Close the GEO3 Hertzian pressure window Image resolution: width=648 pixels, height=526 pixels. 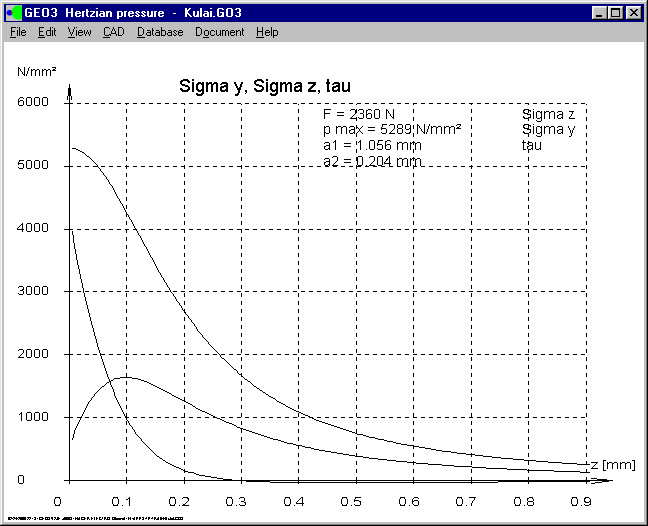click(633, 12)
